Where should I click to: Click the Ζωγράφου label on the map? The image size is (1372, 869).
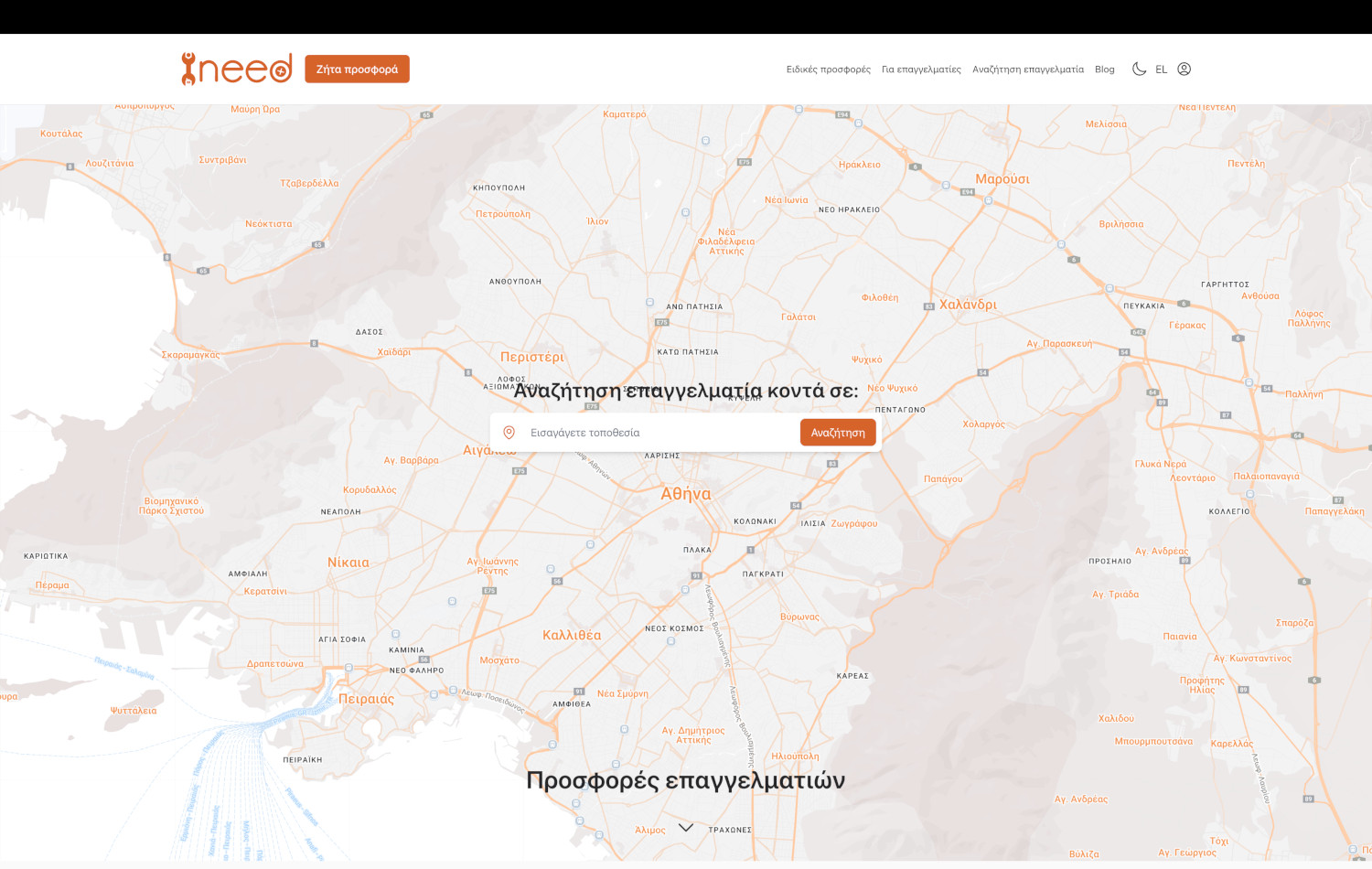pyautogui.click(x=854, y=524)
